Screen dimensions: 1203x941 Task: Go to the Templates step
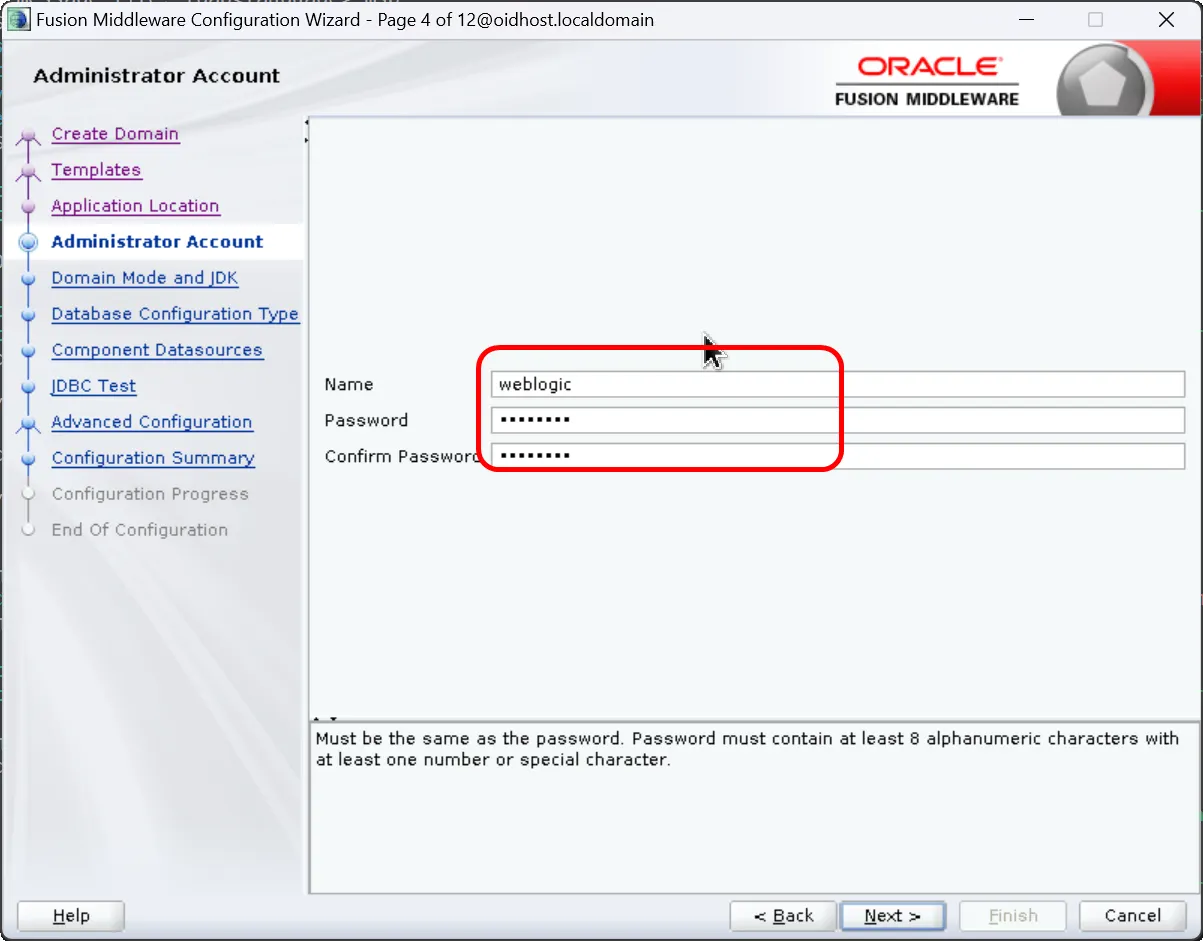click(x=96, y=170)
